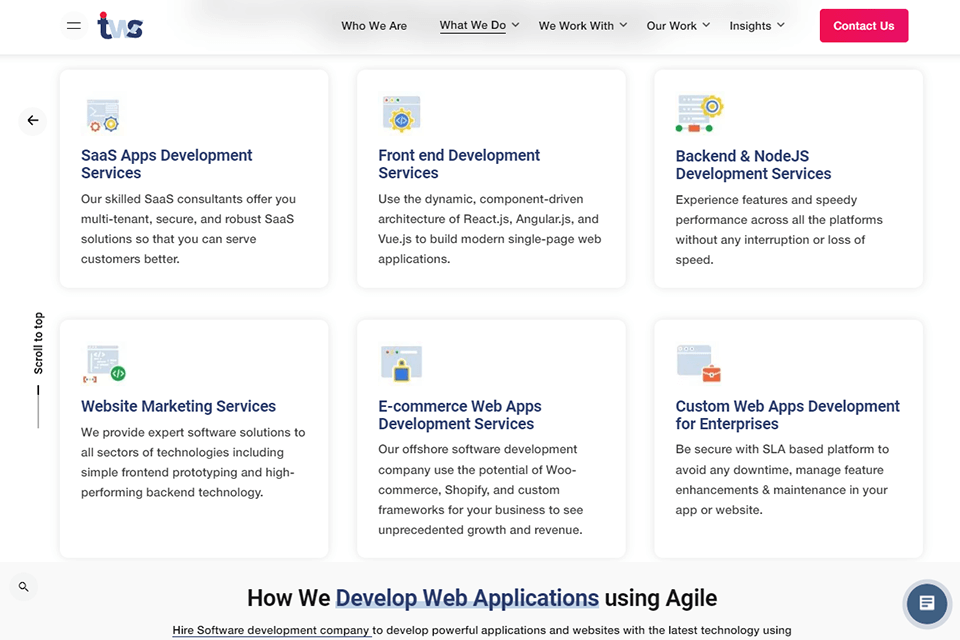Go to Who We Are page
Viewport: 960px width, 640px height.
pos(374,26)
